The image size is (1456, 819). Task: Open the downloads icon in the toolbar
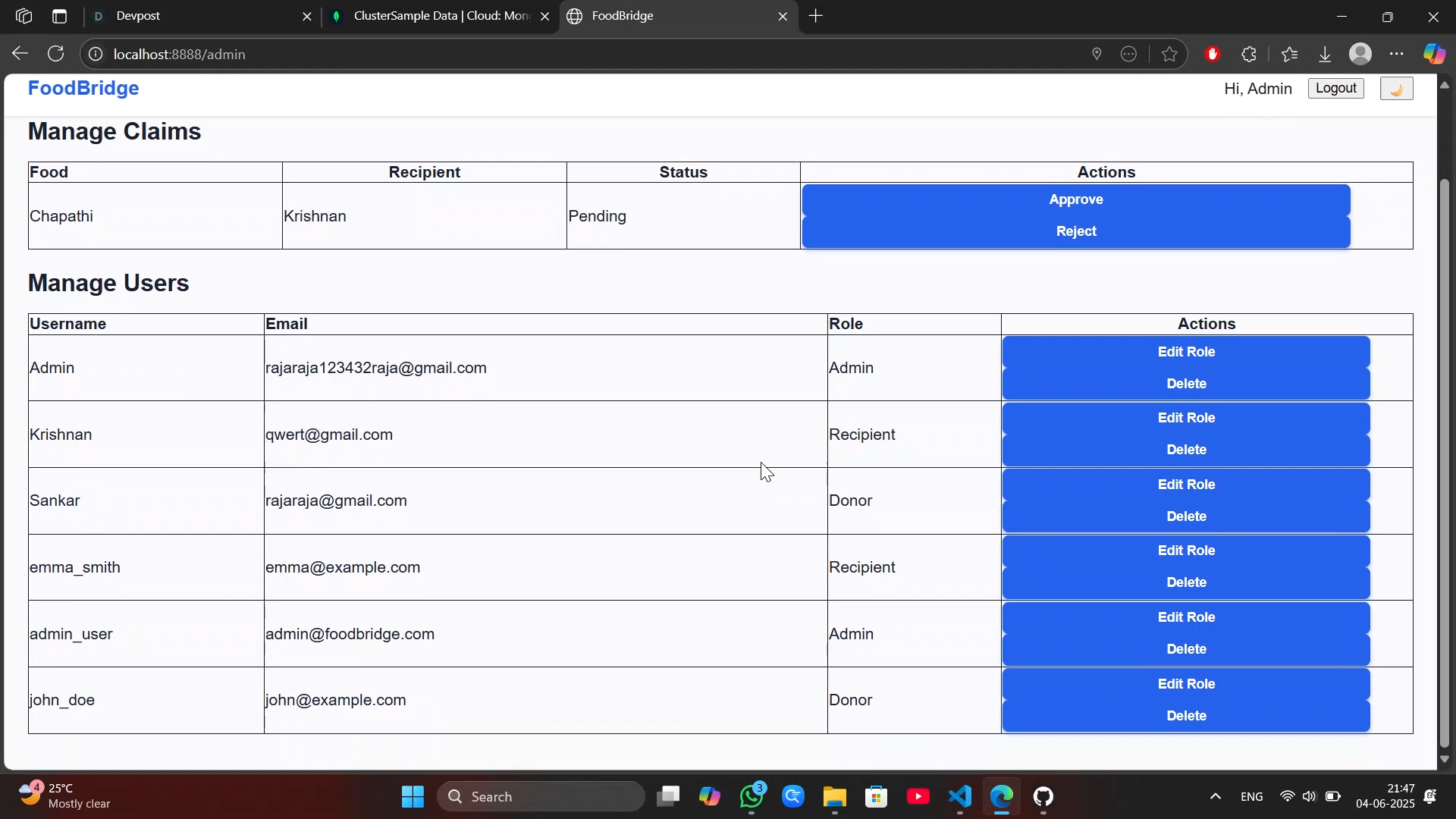1325,54
